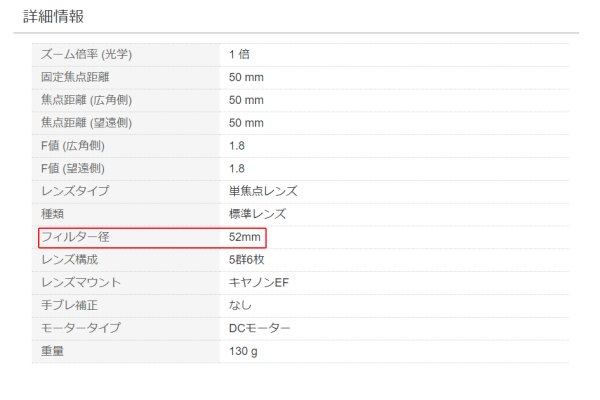Click the DCモーター motor type value
This screenshot has width=600, height=400.
point(260,328)
